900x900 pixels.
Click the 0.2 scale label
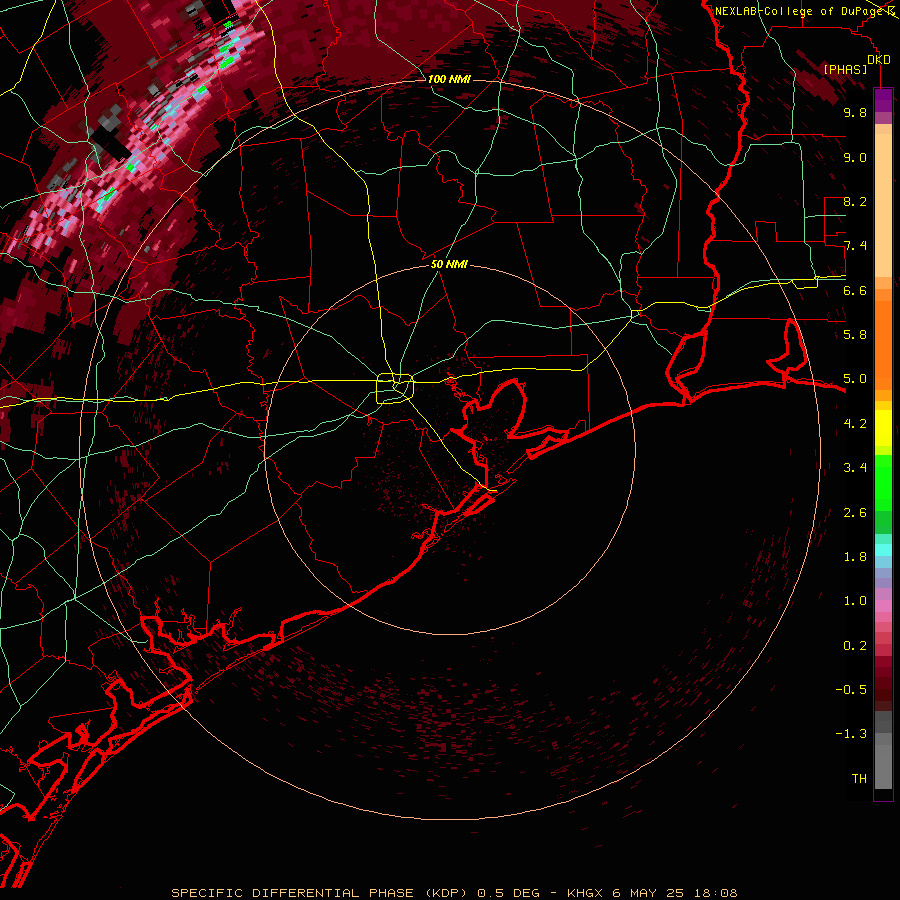point(855,646)
